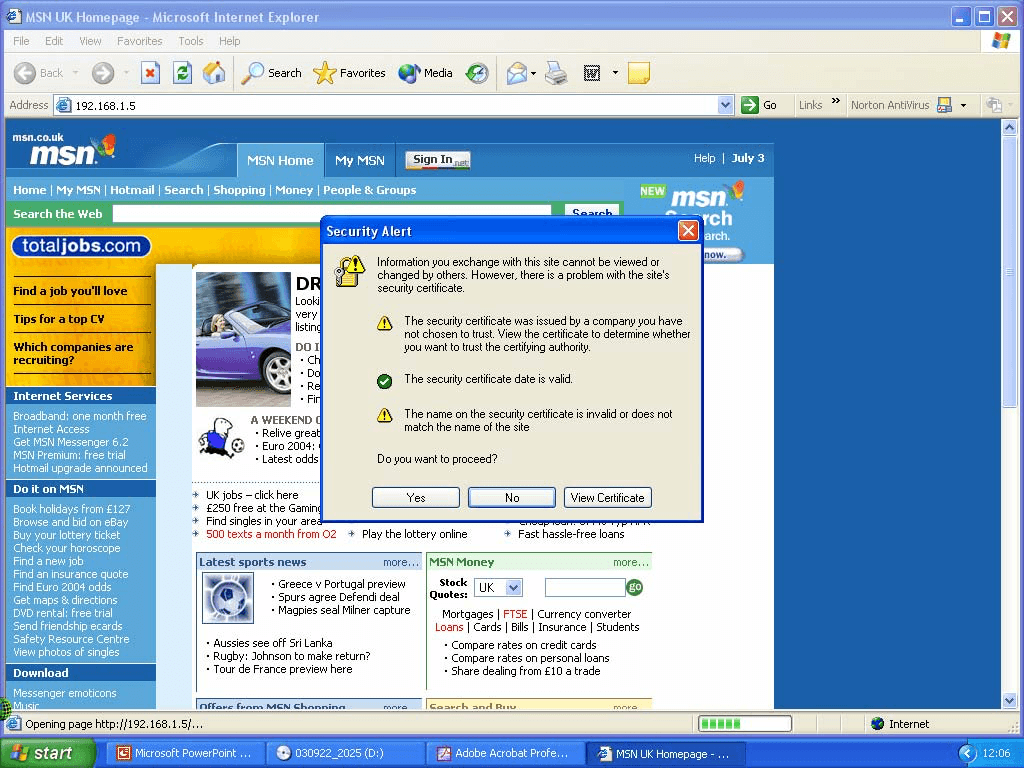Click the Get MSN Messenger 6.2 link
Image resolution: width=1024 pixels, height=768 pixels.
click(71, 442)
